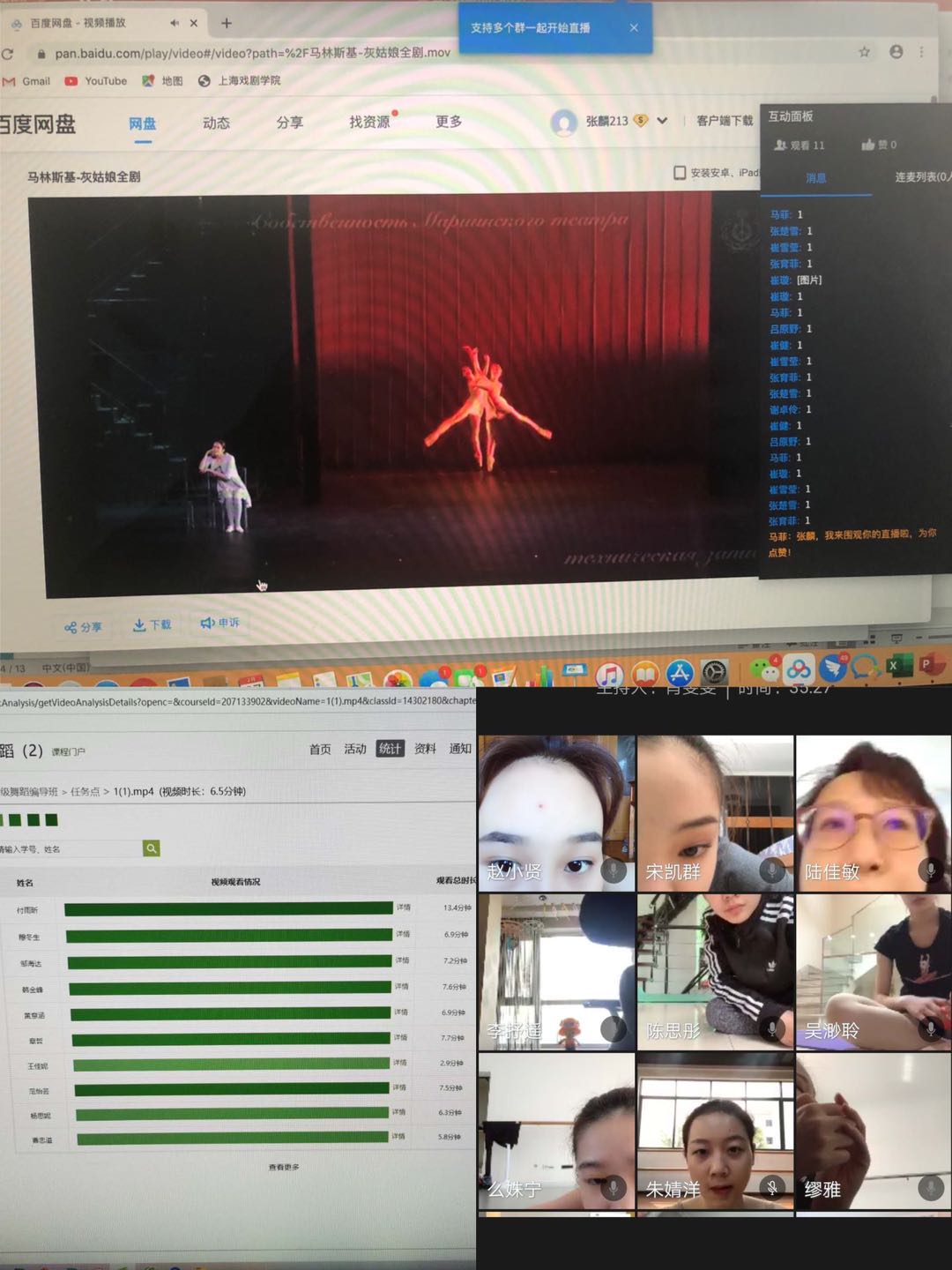Open the Chrome three-dot menu
This screenshot has height=1270, width=952.
coord(921,52)
